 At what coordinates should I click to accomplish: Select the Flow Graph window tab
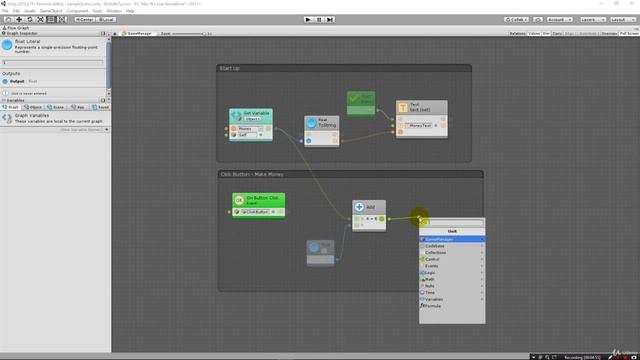(16, 28)
